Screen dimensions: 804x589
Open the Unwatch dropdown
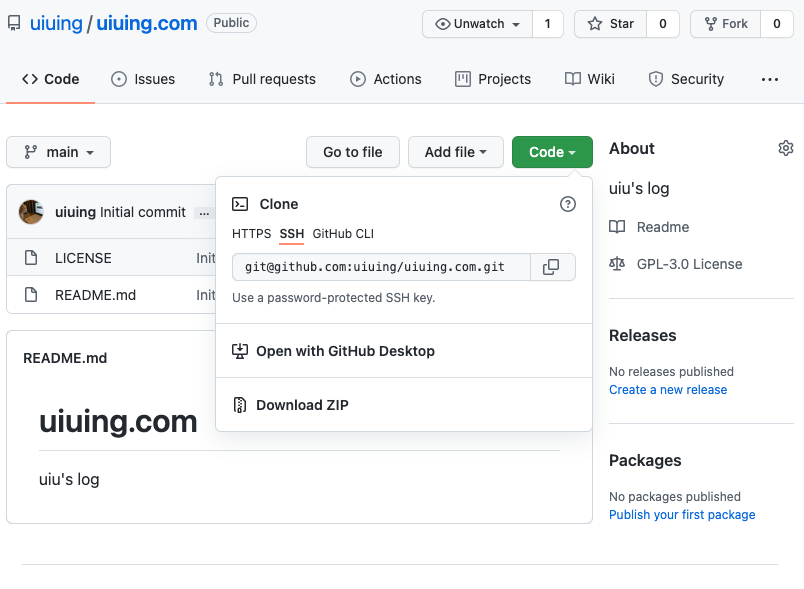click(477, 24)
